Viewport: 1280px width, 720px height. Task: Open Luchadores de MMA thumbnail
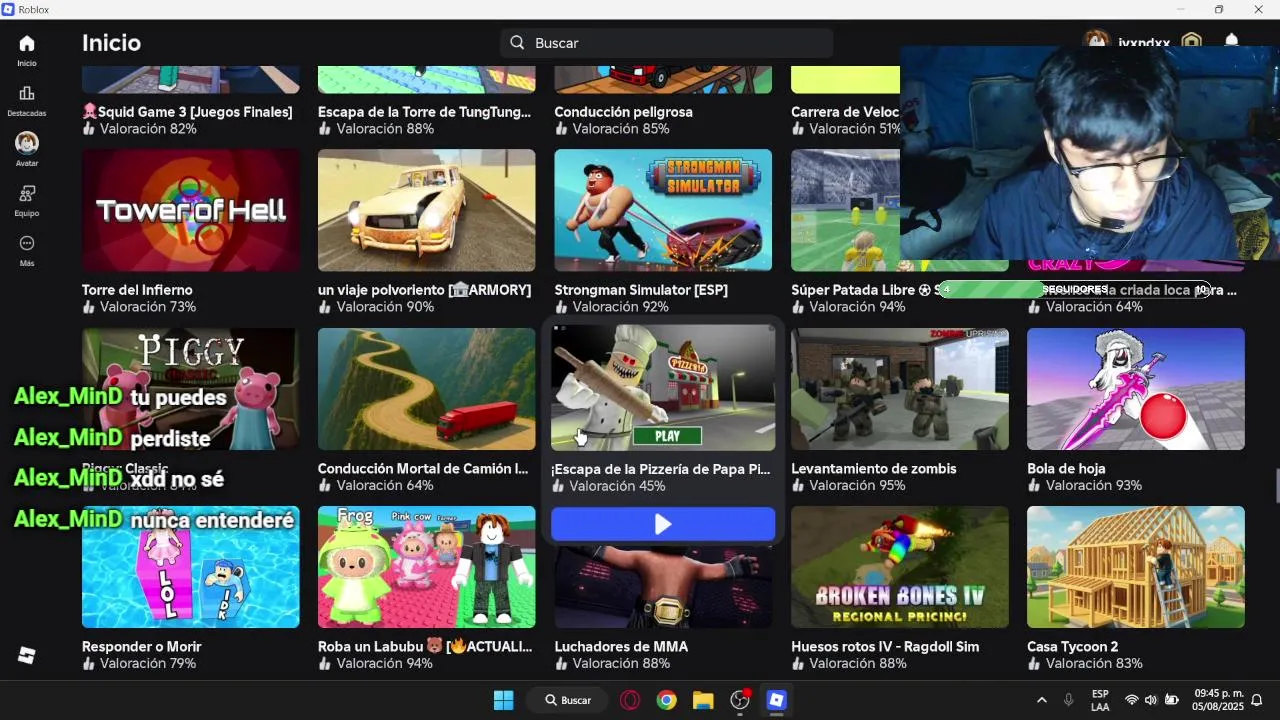coord(663,585)
